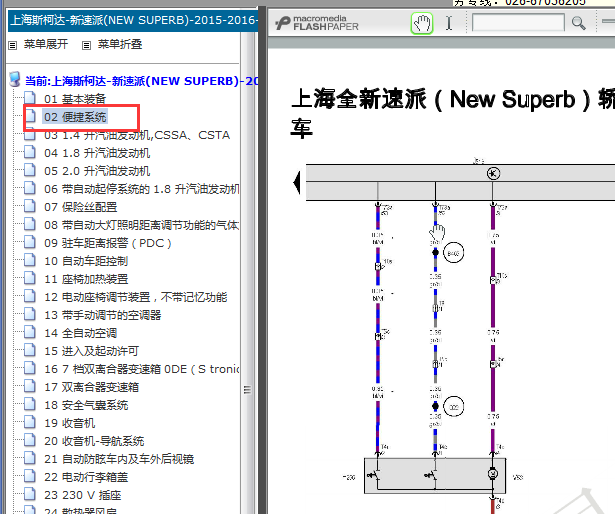The height and width of the screenshot is (514, 615).
Task: Click the left panel vertical scrollbar grip
Action: pyautogui.click(x=247, y=390)
